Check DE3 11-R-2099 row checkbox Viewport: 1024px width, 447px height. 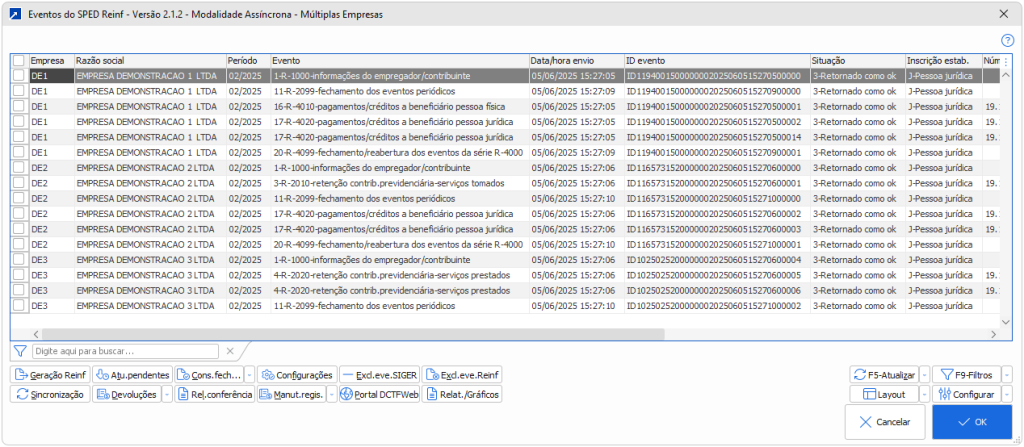tap(19, 306)
